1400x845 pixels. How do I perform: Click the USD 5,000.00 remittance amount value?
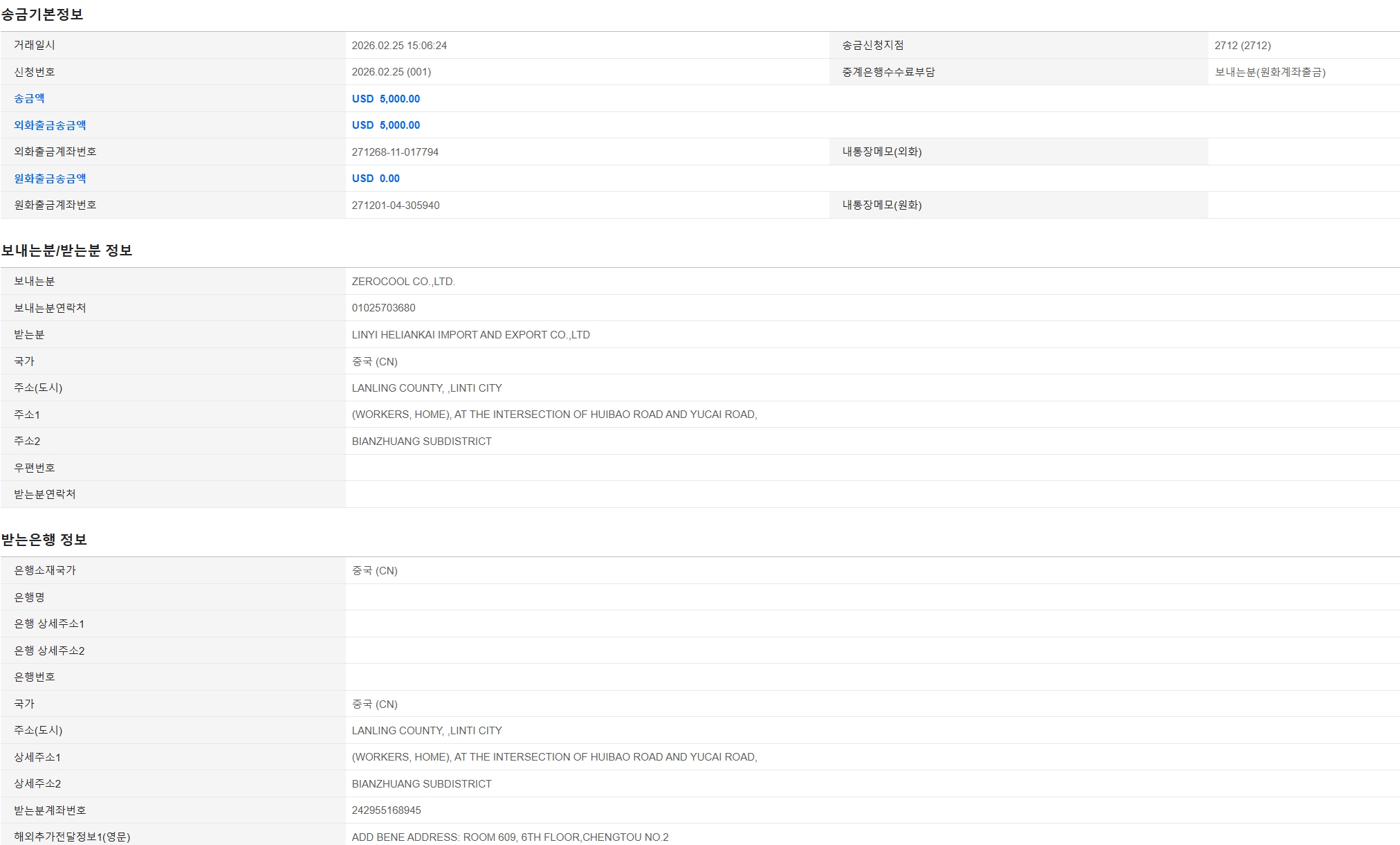tap(385, 99)
